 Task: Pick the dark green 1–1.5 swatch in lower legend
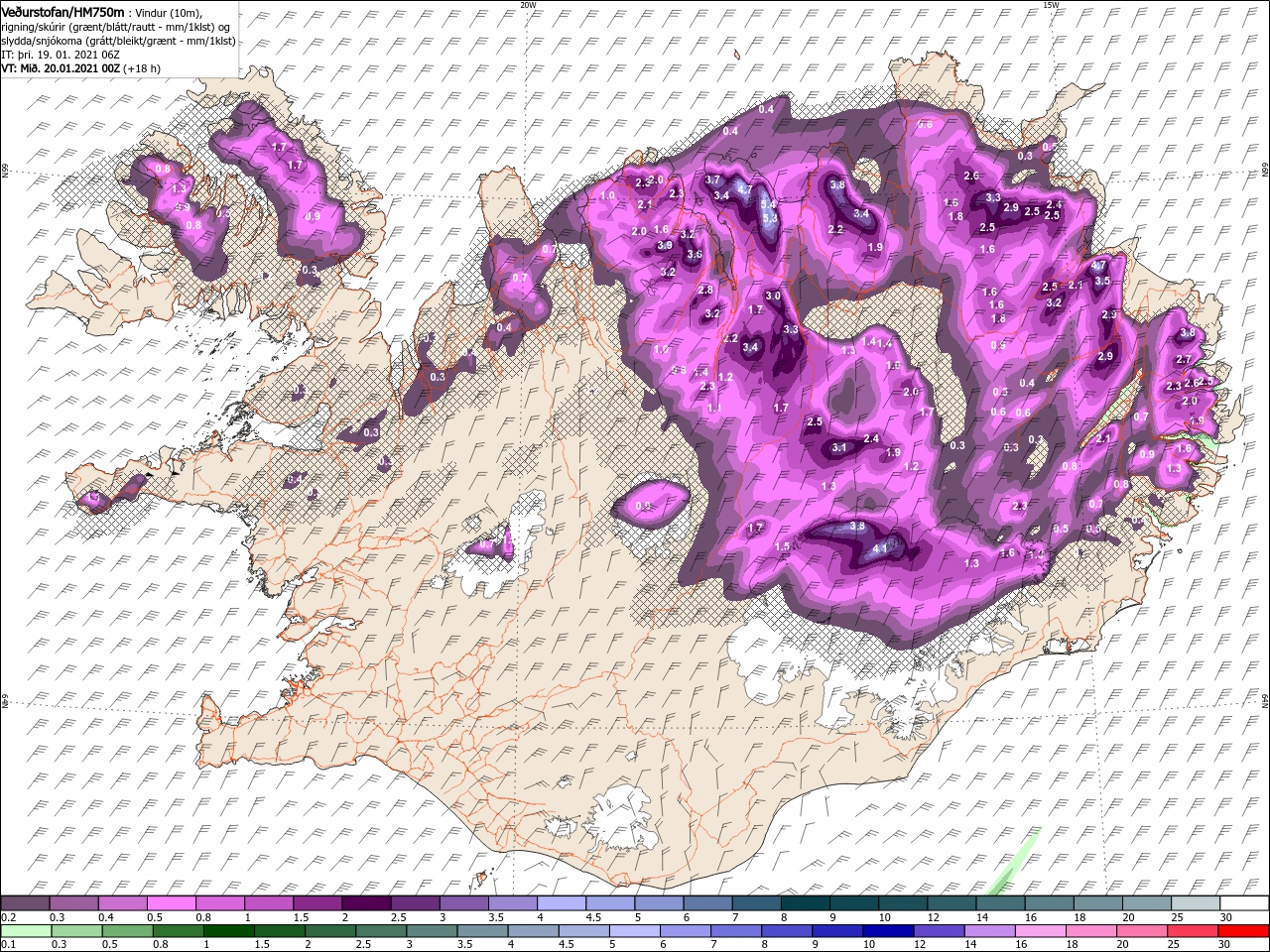(230, 931)
